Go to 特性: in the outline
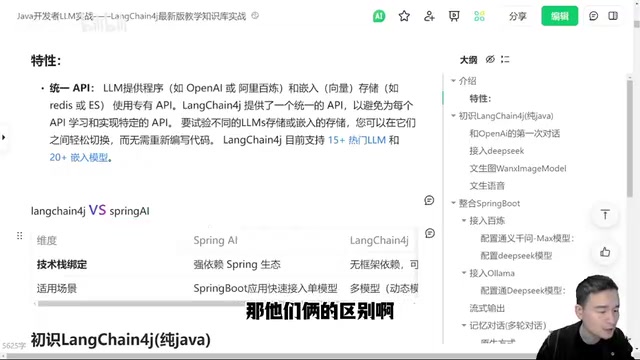 [480, 98]
